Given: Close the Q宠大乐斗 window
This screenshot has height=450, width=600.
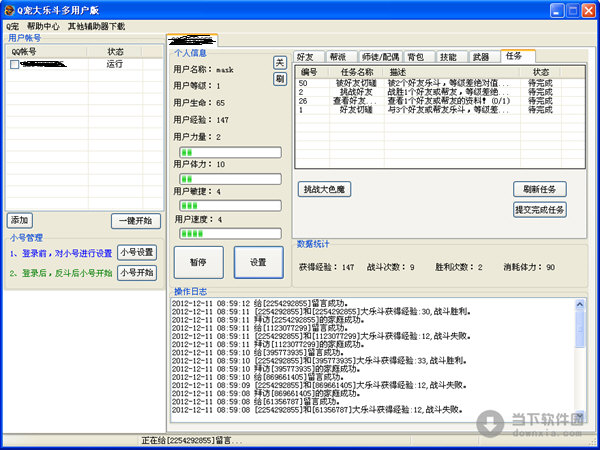Looking at the screenshot, I should (589, 10).
